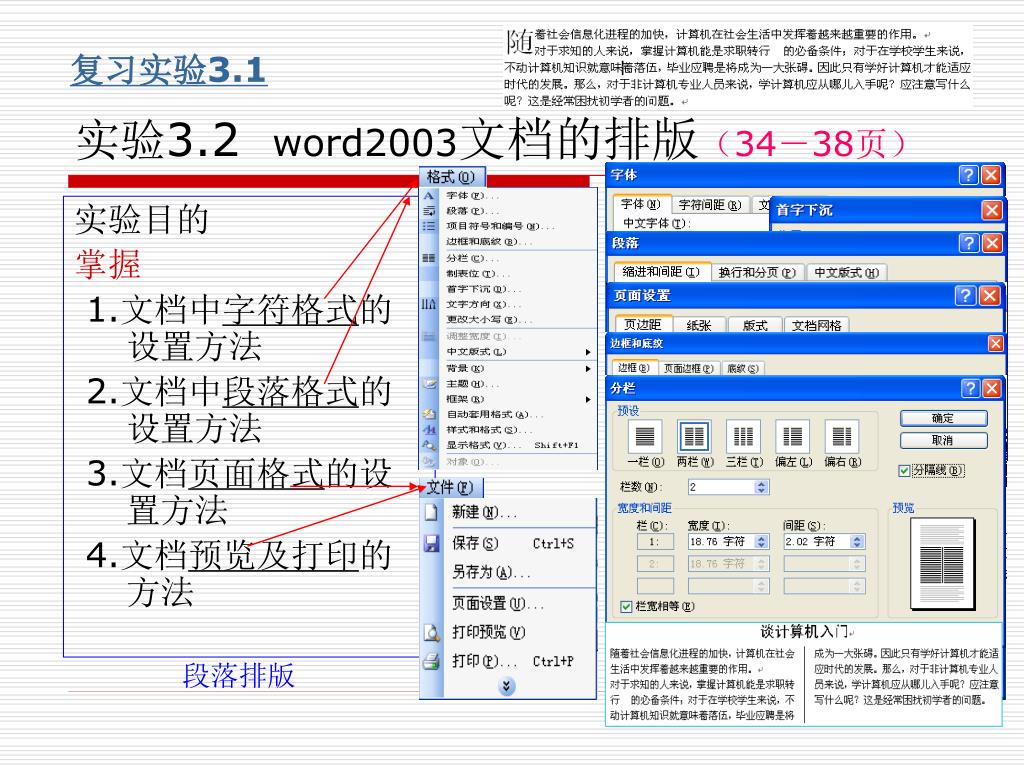Click the 段落排版 link

(238, 676)
